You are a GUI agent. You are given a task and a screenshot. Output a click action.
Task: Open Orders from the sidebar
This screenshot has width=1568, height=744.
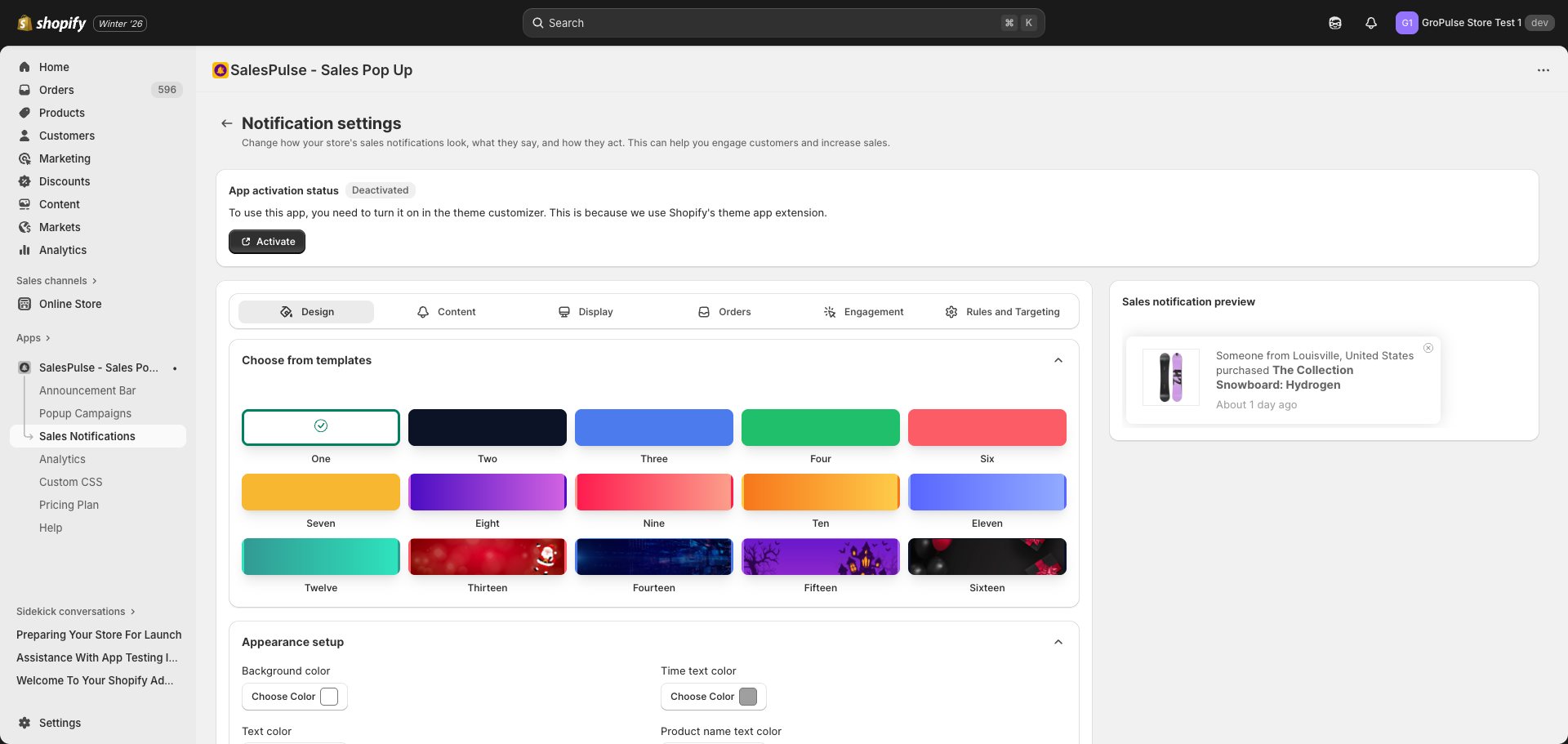[x=56, y=90]
